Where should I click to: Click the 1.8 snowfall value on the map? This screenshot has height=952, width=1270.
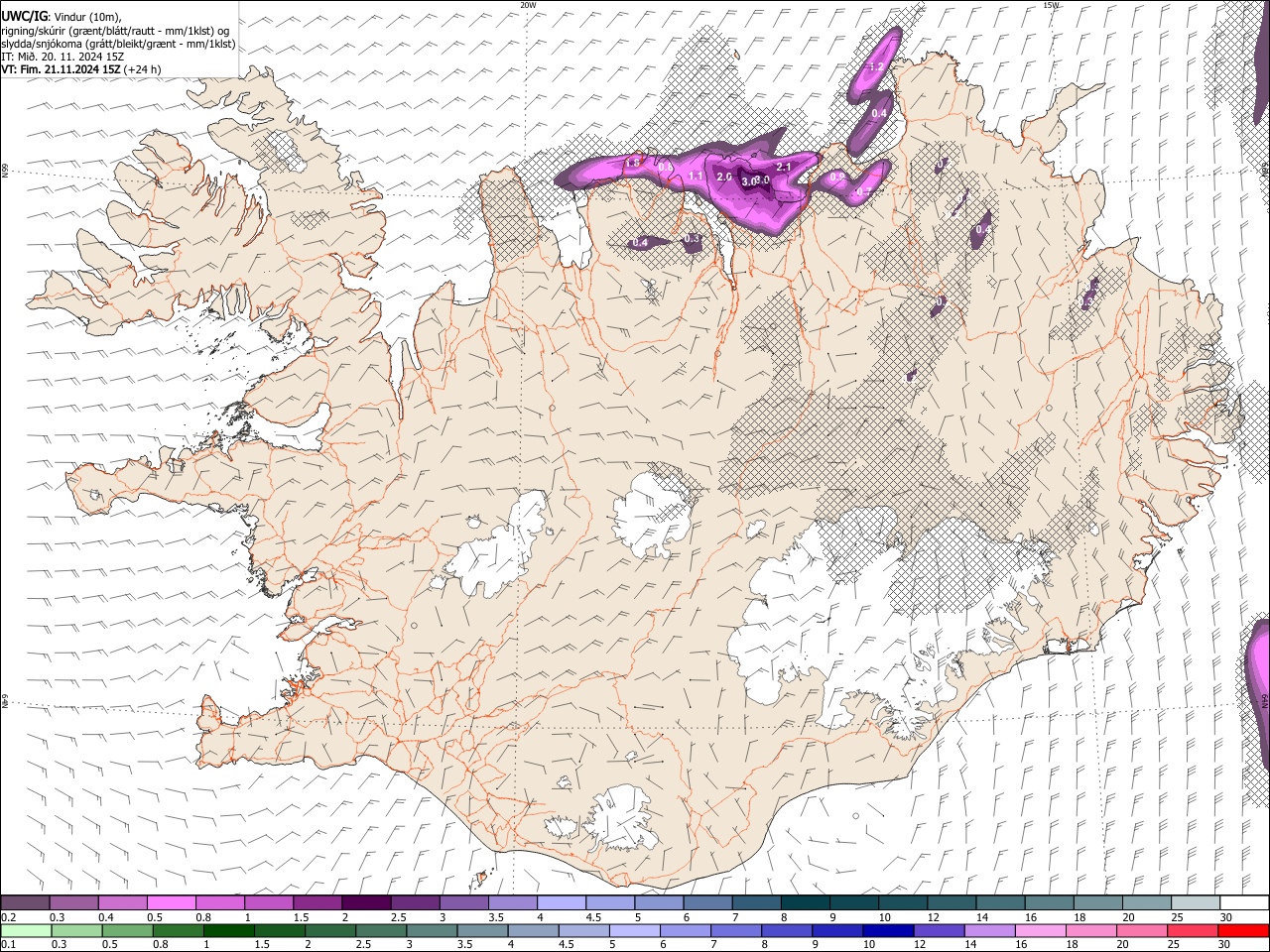point(633,163)
